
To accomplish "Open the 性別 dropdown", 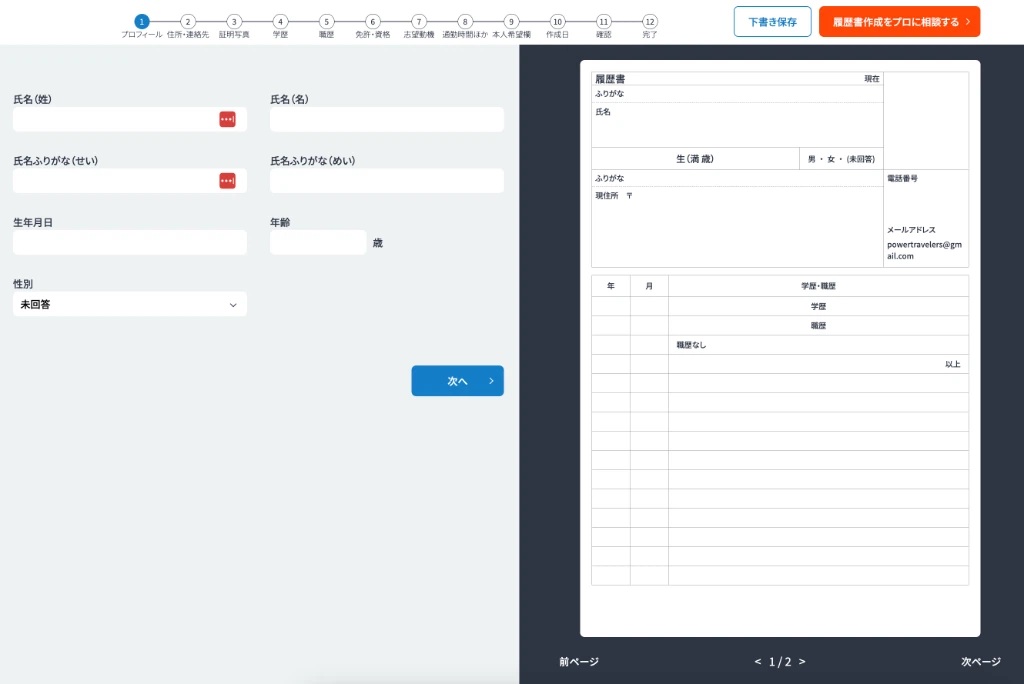I will 129,304.
